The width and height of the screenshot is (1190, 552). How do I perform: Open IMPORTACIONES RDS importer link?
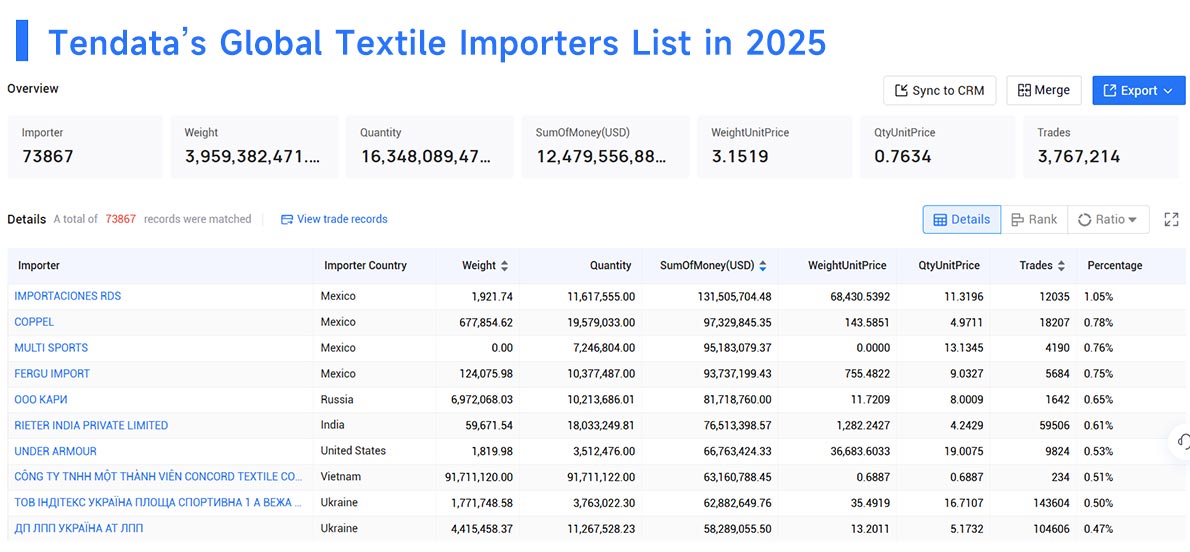pyautogui.click(x=68, y=296)
